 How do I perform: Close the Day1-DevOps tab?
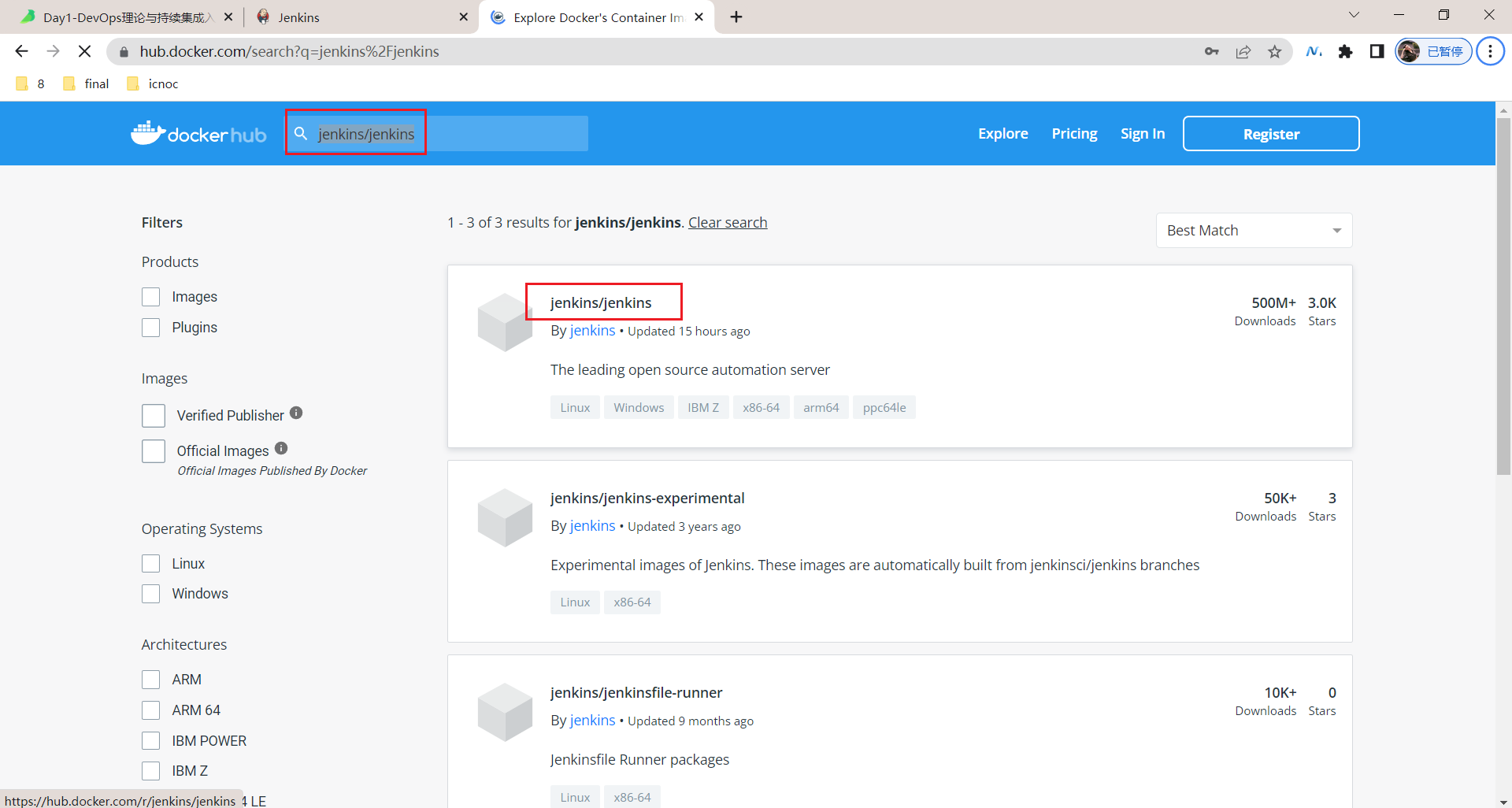(x=228, y=17)
